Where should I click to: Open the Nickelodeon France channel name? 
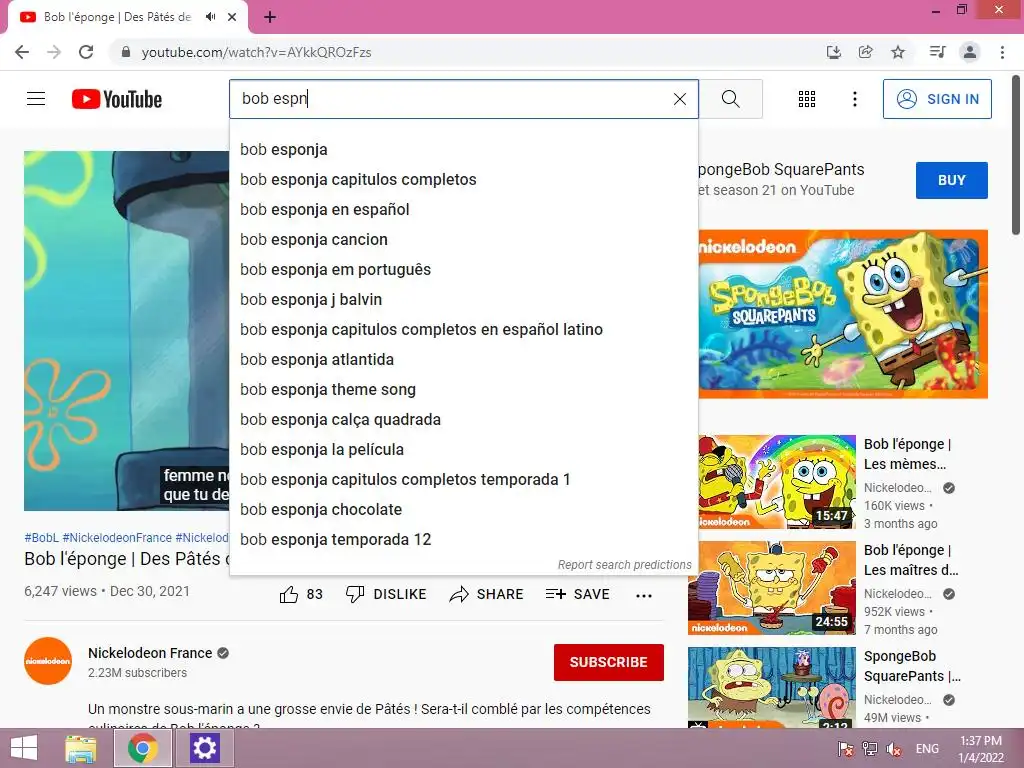(150, 653)
